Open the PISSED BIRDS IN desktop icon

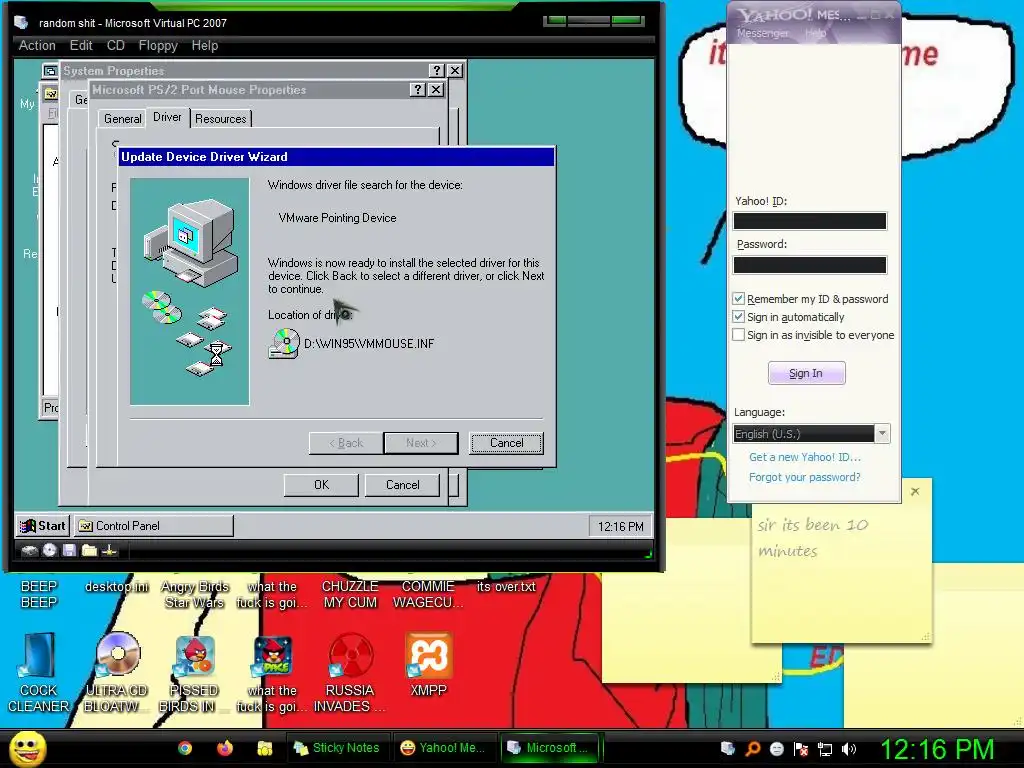193,673
